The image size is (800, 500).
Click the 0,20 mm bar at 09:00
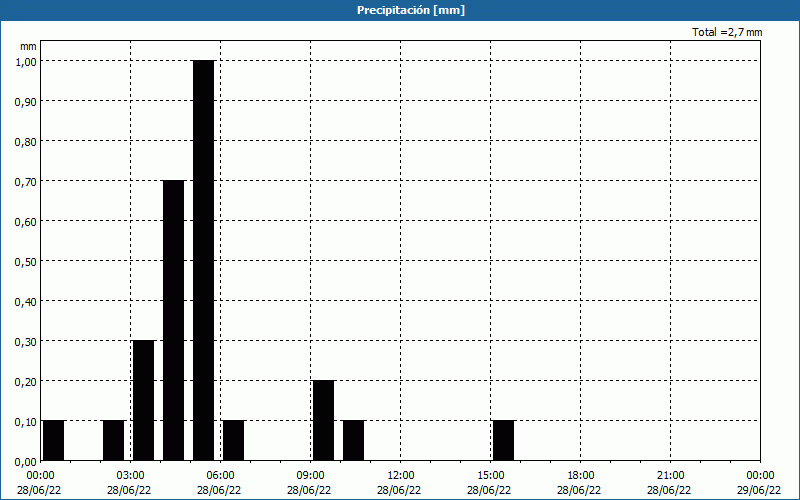(323, 420)
